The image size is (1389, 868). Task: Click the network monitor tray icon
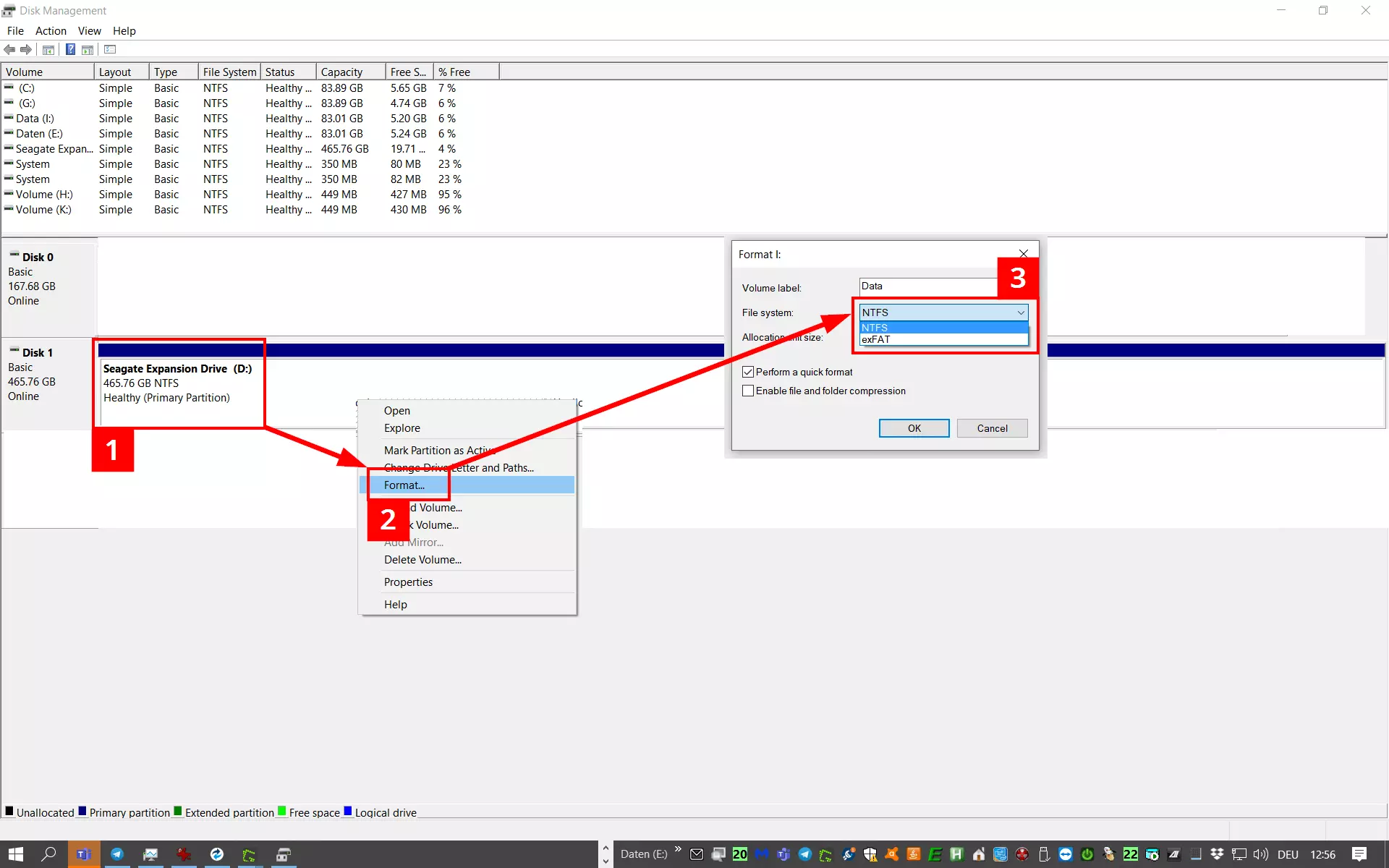[x=1239, y=854]
